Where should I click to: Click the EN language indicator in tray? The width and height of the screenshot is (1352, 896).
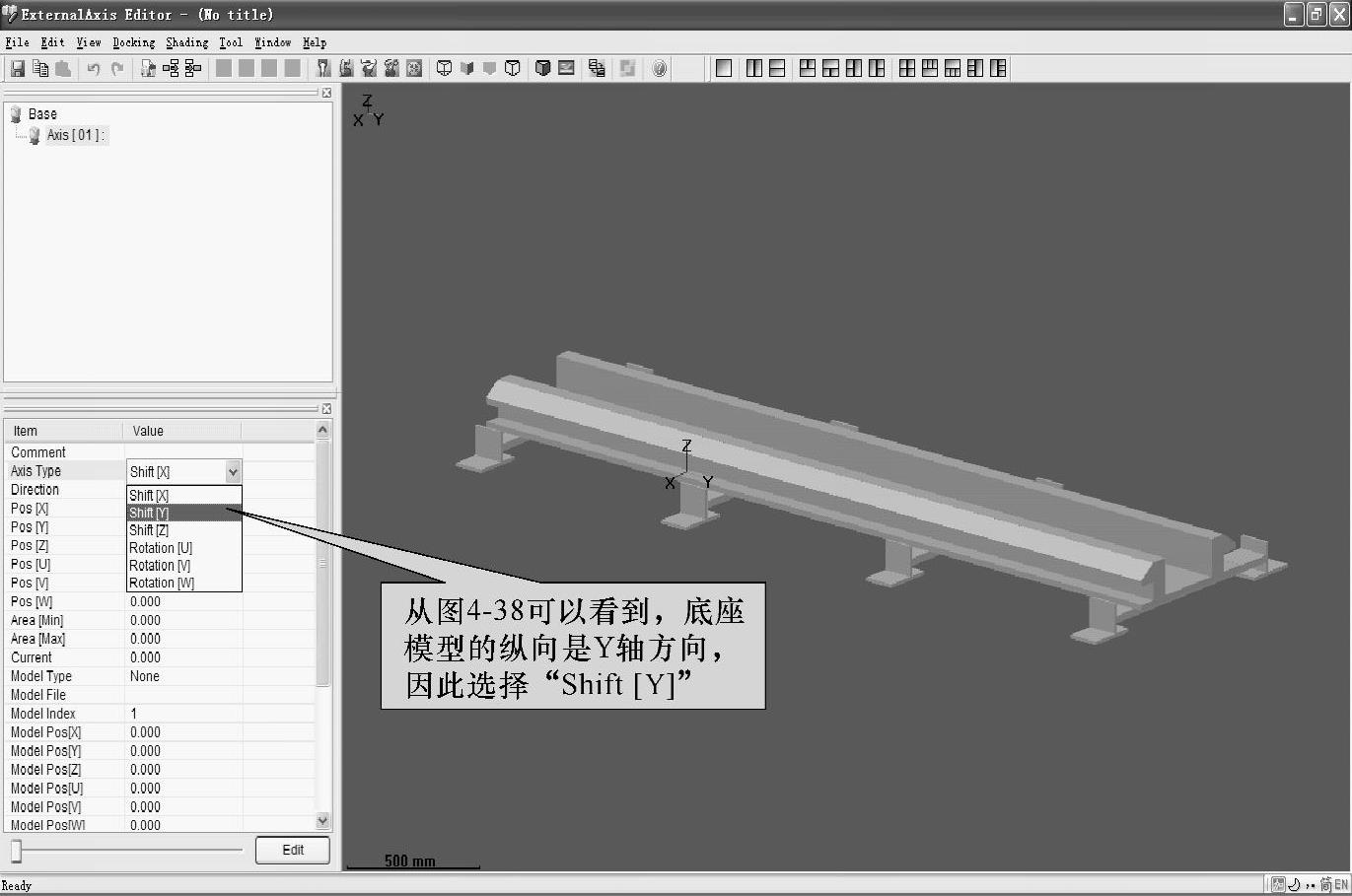click(x=1341, y=885)
